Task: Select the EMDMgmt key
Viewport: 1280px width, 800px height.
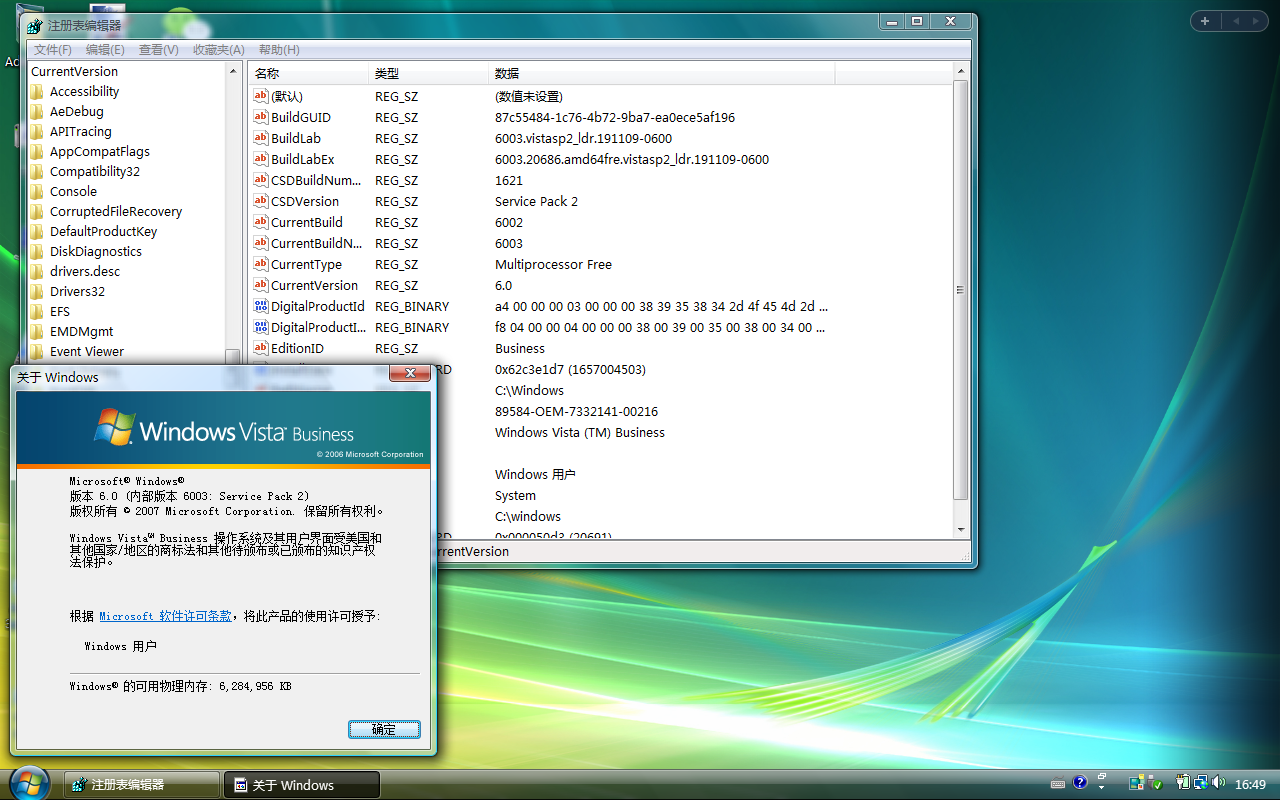Action: point(82,332)
